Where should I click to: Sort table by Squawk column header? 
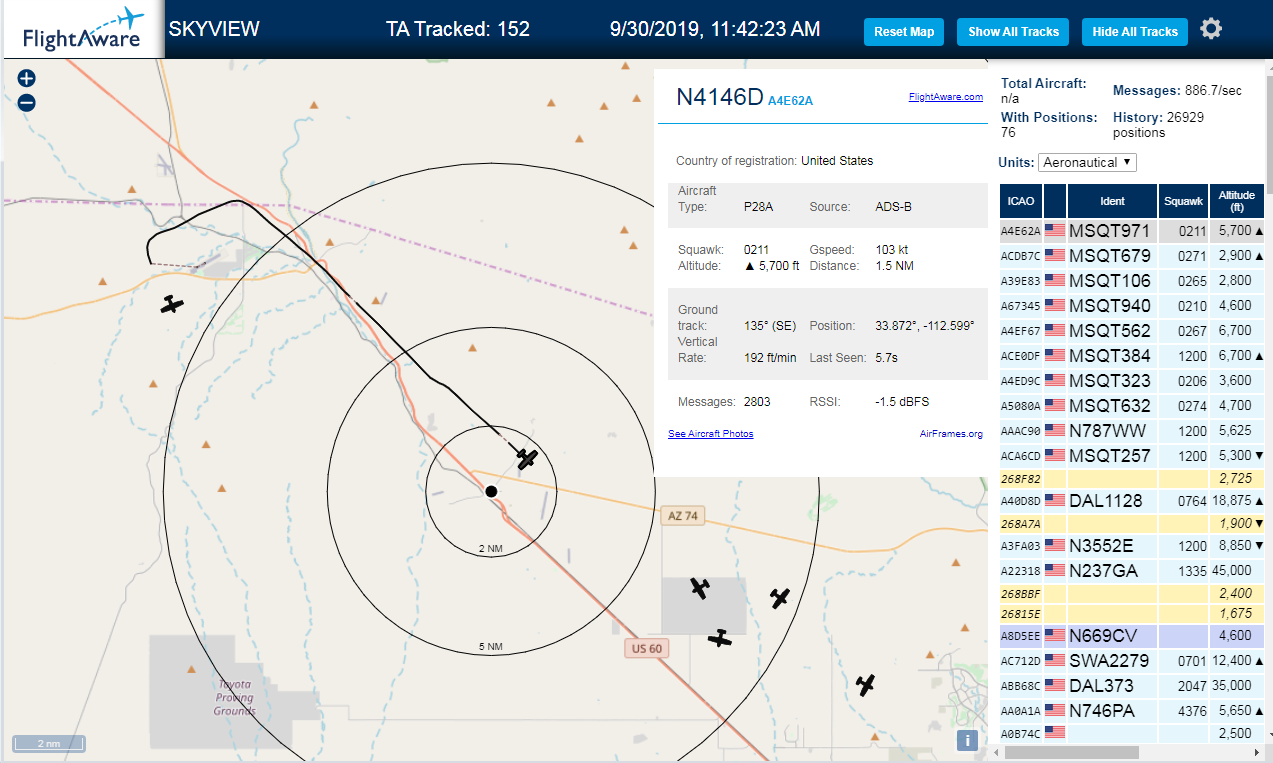tap(1183, 201)
